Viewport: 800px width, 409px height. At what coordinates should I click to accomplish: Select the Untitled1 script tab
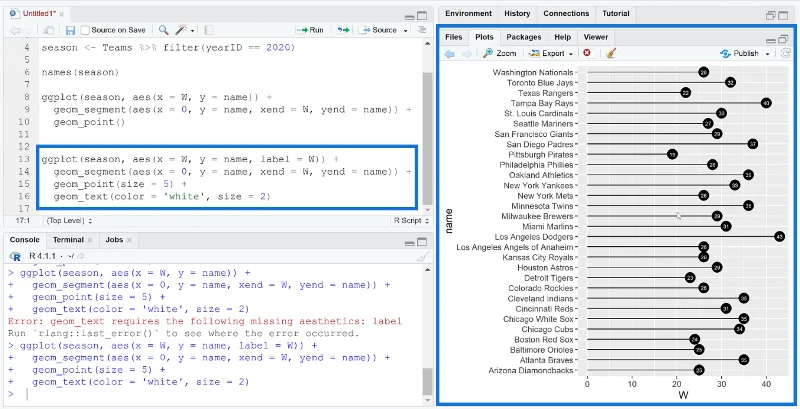coord(39,13)
